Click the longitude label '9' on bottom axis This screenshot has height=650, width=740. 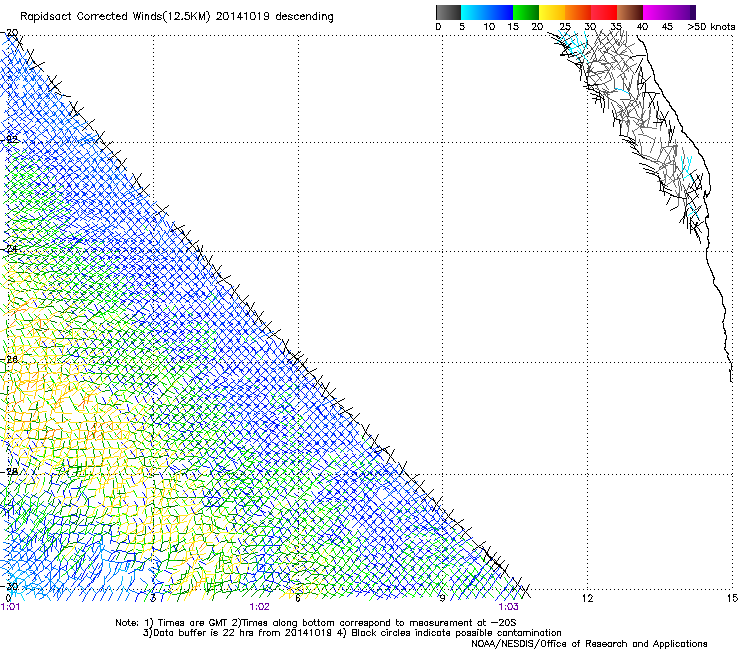442,598
